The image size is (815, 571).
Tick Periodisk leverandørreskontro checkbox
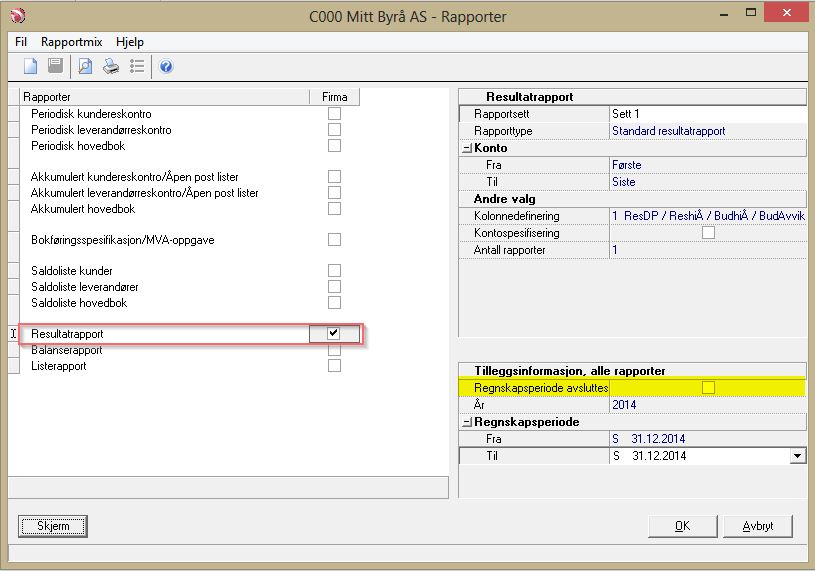click(334, 129)
